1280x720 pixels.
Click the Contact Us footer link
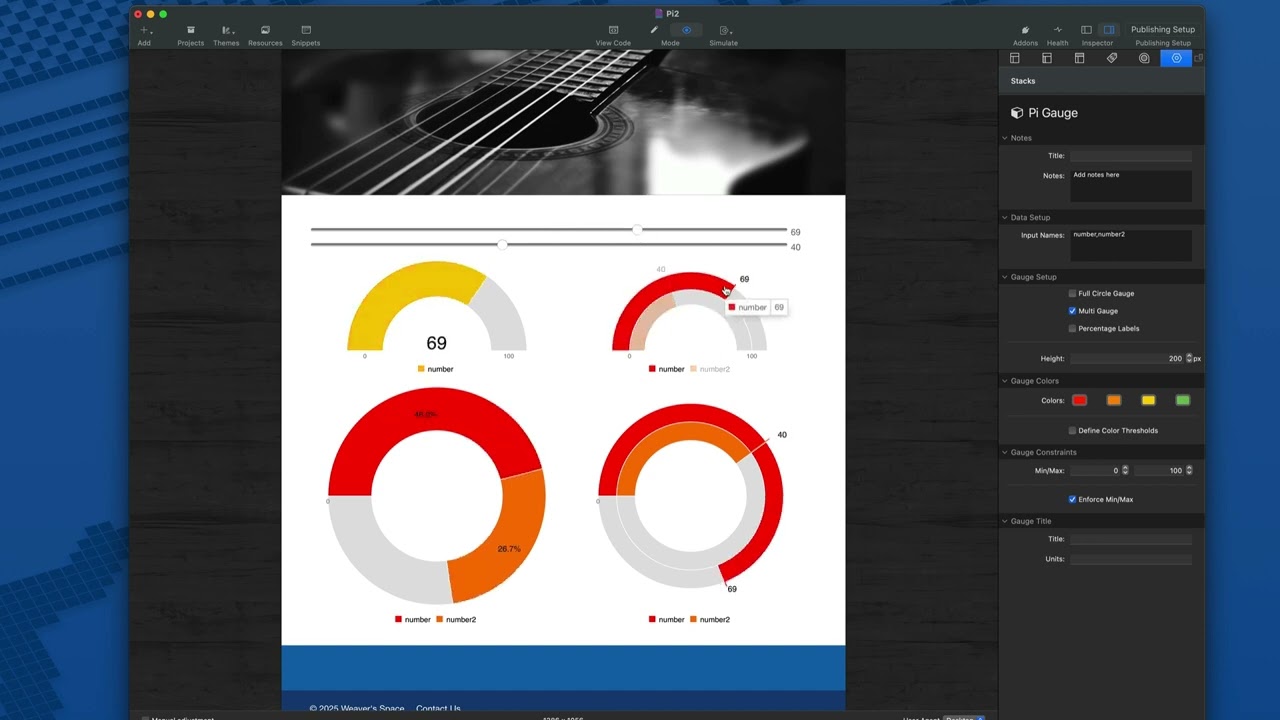[438, 708]
